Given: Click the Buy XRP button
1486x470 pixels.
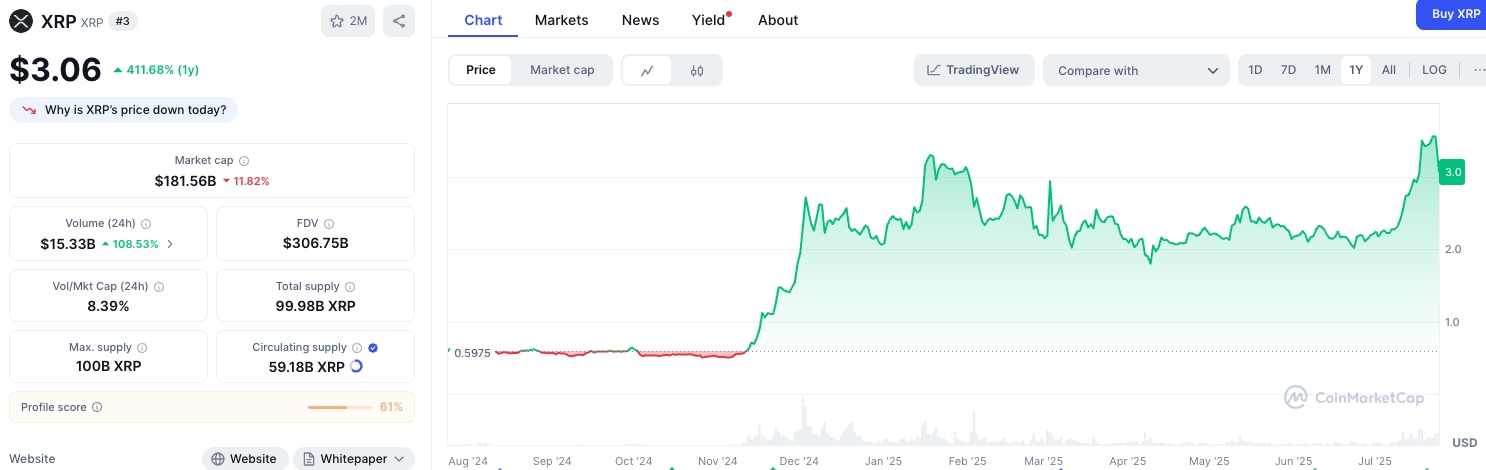Looking at the screenshot, I should [x=1455, y=14].
